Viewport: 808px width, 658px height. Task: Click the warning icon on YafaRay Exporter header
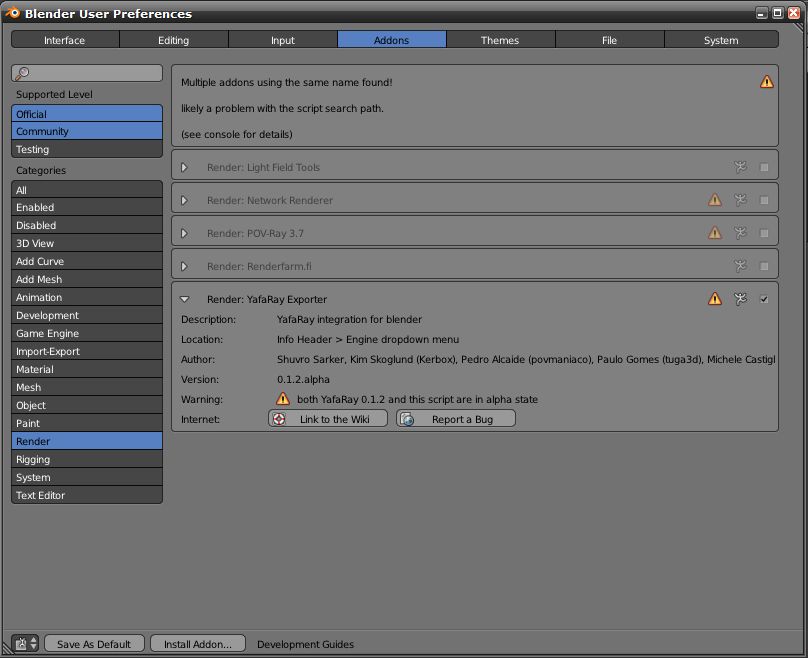(x=714, y=299)
